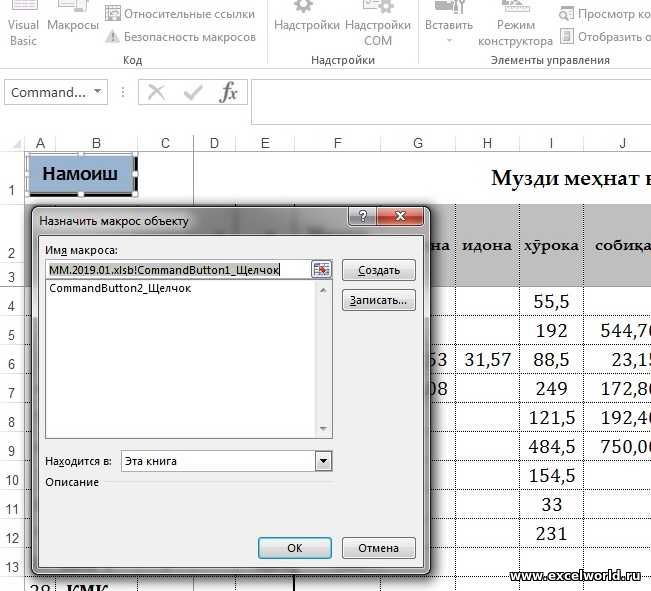Open Insert Function fx dialog

(x=228, y=92)
